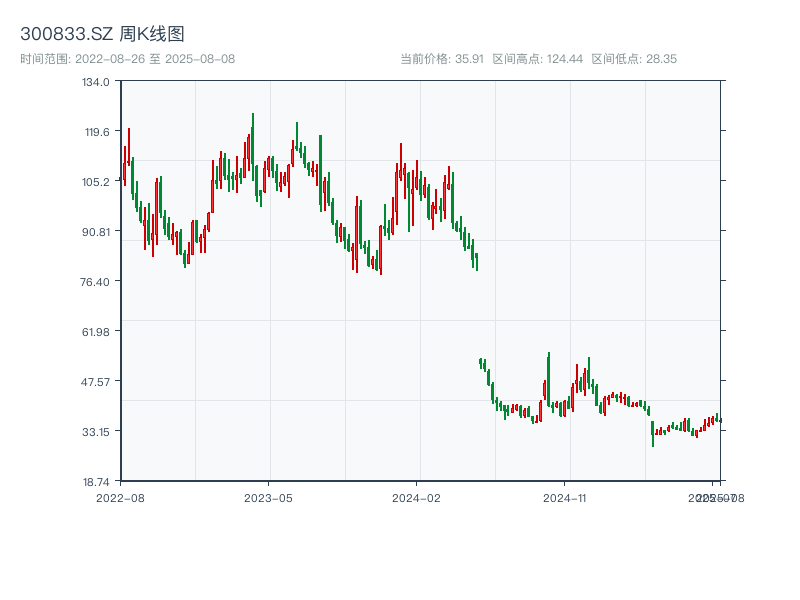
Task: Click the 300833.SZ 周K线图 chart title
Action: (x=102, y=35)
